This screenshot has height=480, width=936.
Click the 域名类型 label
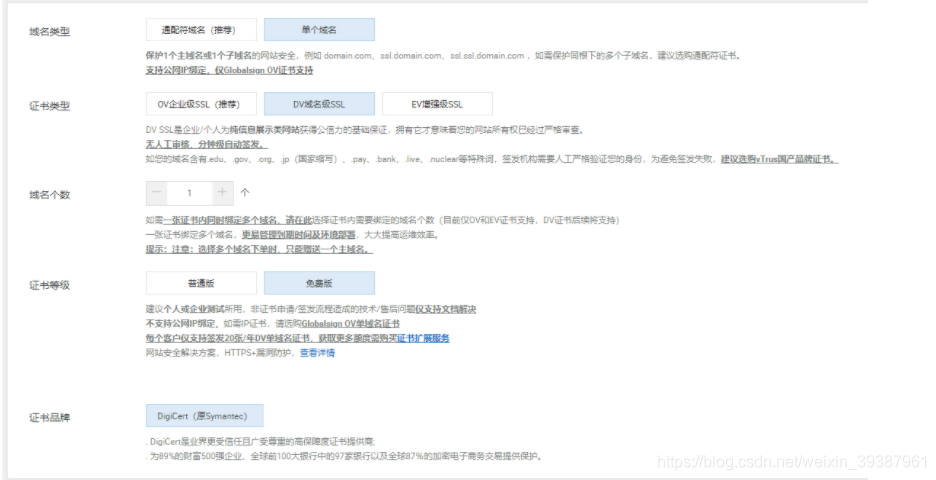coord(50,31)
